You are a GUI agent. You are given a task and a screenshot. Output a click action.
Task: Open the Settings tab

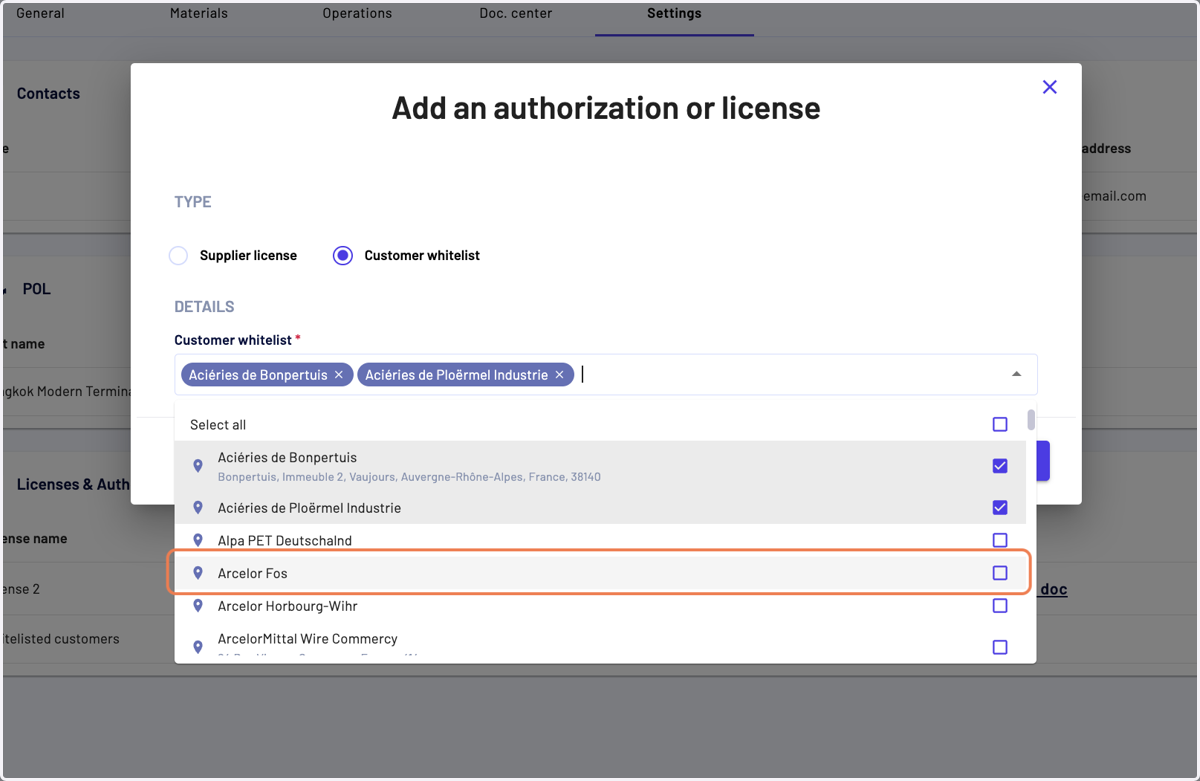674,14
